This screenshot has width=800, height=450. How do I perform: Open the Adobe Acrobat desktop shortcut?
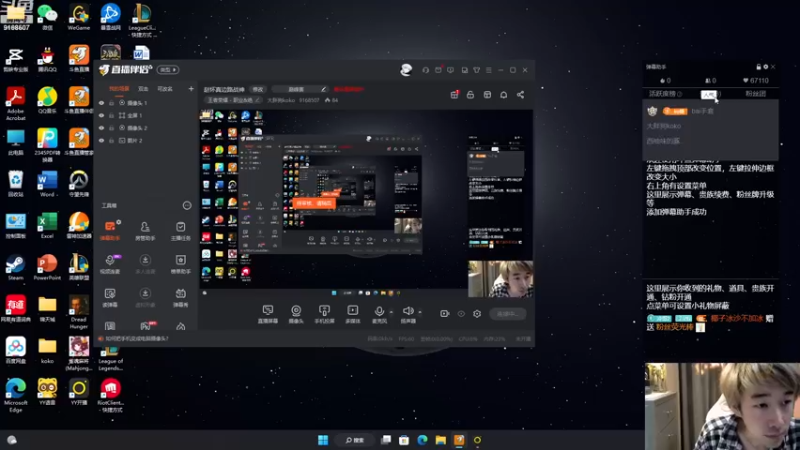pos(15,104)
